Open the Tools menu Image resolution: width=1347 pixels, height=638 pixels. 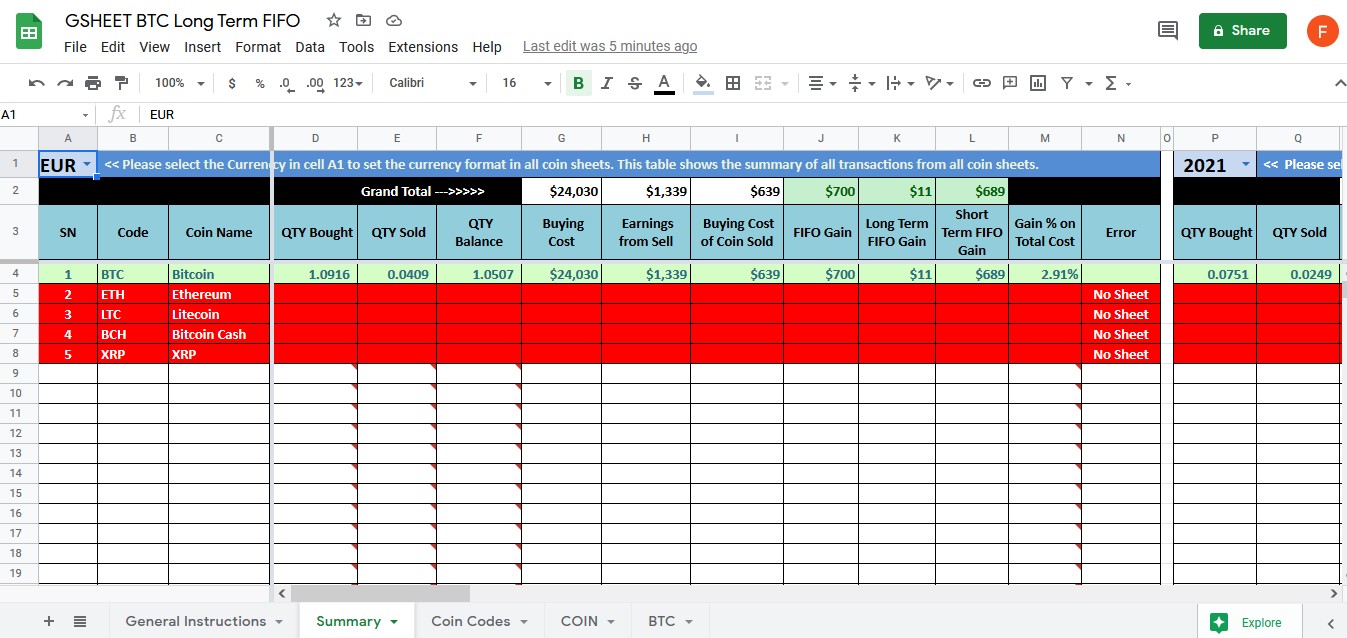coord(356,47)
